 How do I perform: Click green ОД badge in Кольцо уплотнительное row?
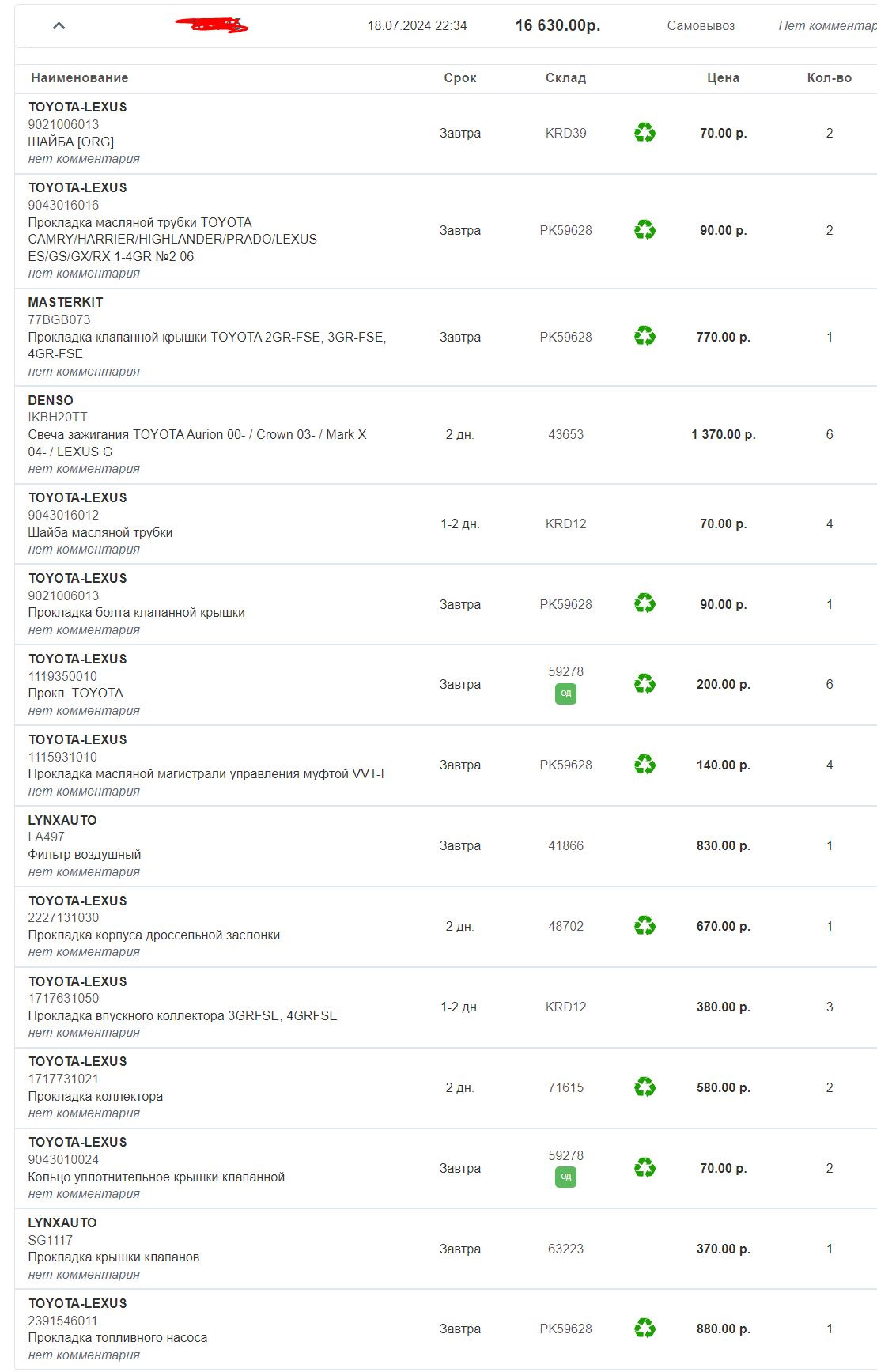pos(565,1177)
